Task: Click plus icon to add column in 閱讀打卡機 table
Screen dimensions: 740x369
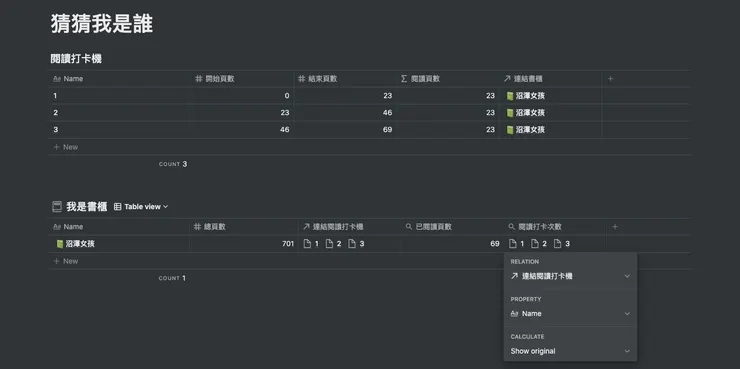Action: tap(610, 79)
